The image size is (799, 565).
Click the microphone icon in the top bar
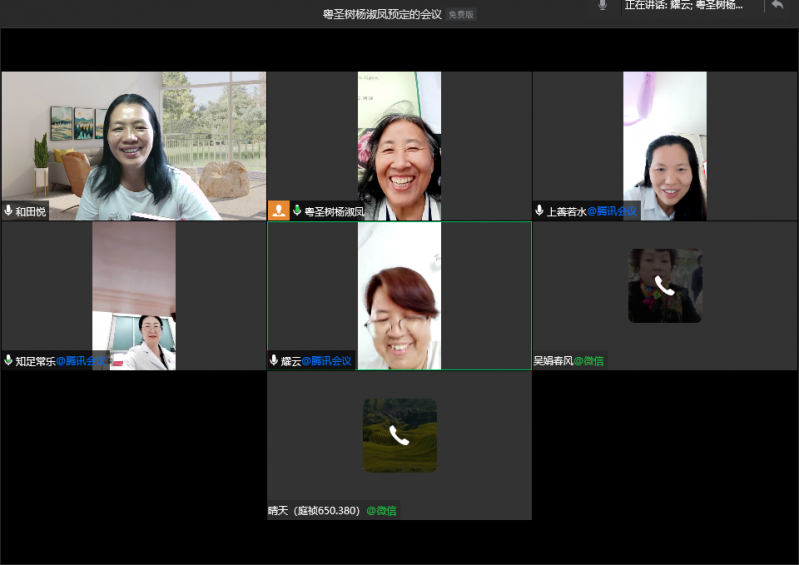coord(602,5)
